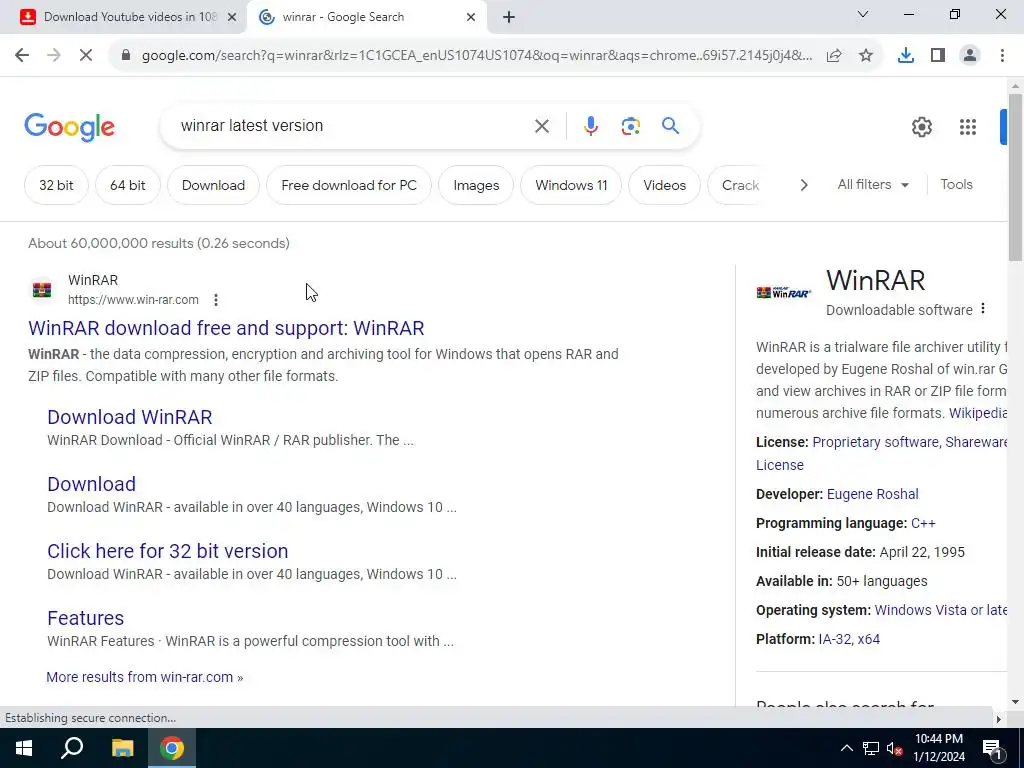The image size is (1024, 768).
Task: Open the Chrome profile avatar
Action: (970, 56)
